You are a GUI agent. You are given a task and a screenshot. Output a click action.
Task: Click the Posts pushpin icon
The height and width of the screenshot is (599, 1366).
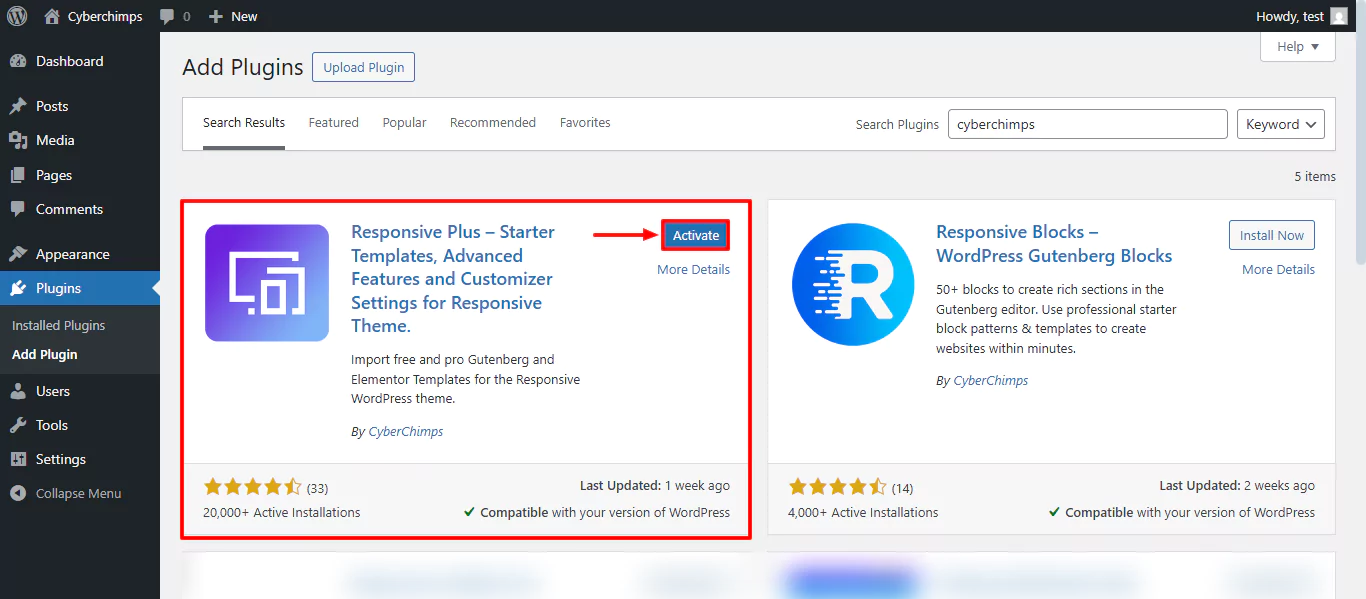click(x=18, y=106)
